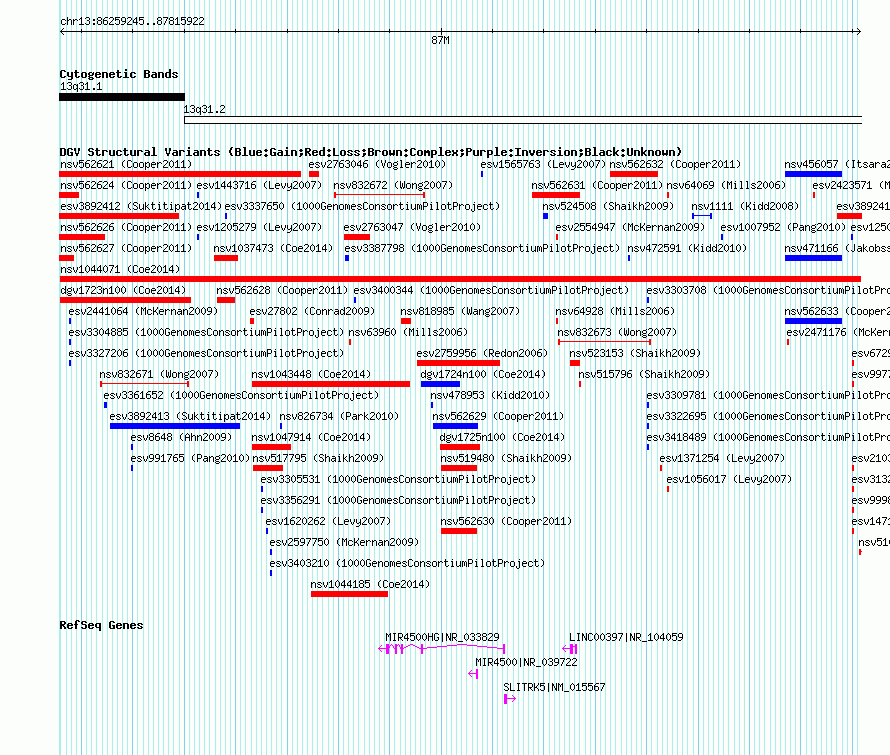Select the red nsv1043448 (Coe2014) loss bar
This screenshot has height=755, width=890.
(x=331, y=384)
